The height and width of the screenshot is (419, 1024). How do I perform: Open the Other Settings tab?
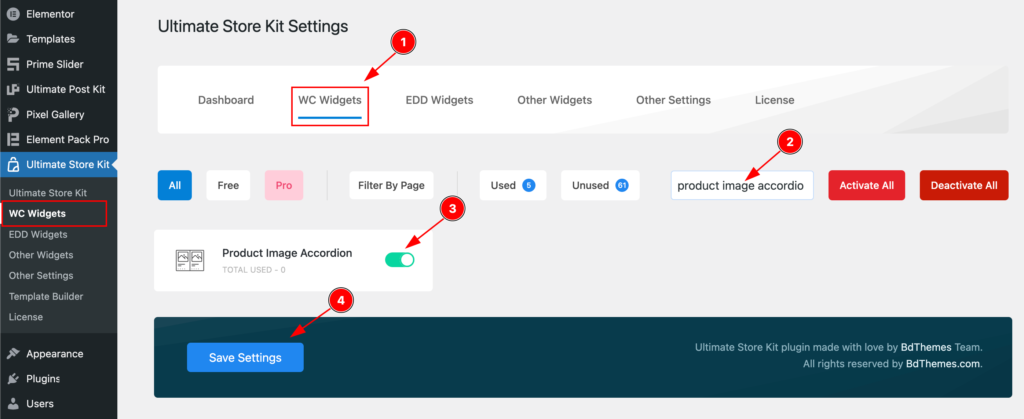[x=673, y=100]
